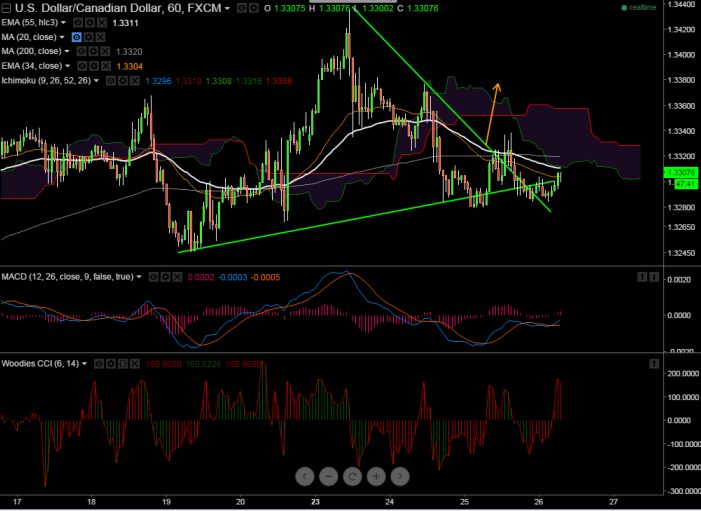Click the Woodies CCI value 100.5226
The image size is (701, 511).
tap(203, 364)
